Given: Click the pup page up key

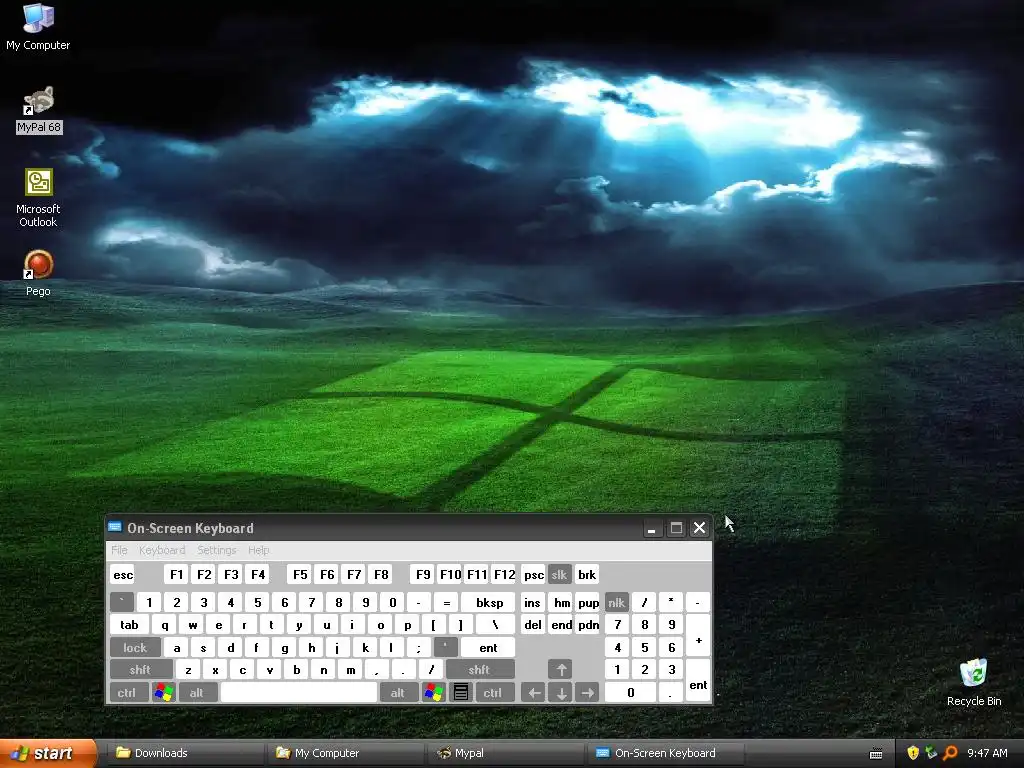Looking at the screenshot, I should pos(588,602).
